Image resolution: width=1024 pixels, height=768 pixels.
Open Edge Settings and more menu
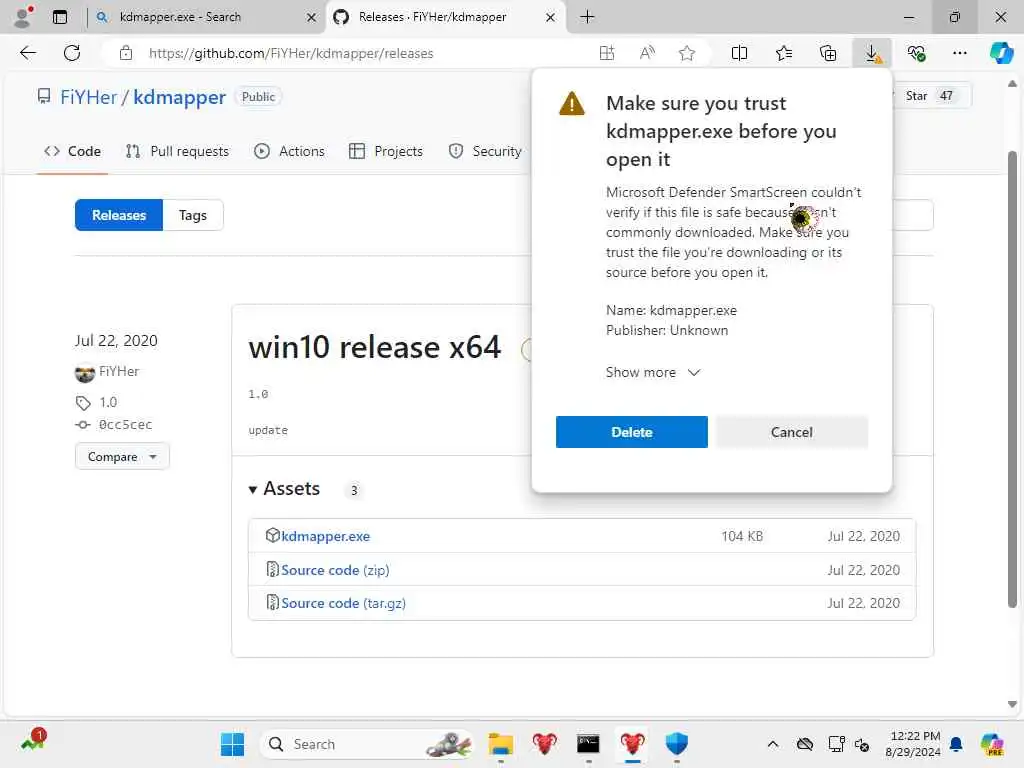point(959,53)
